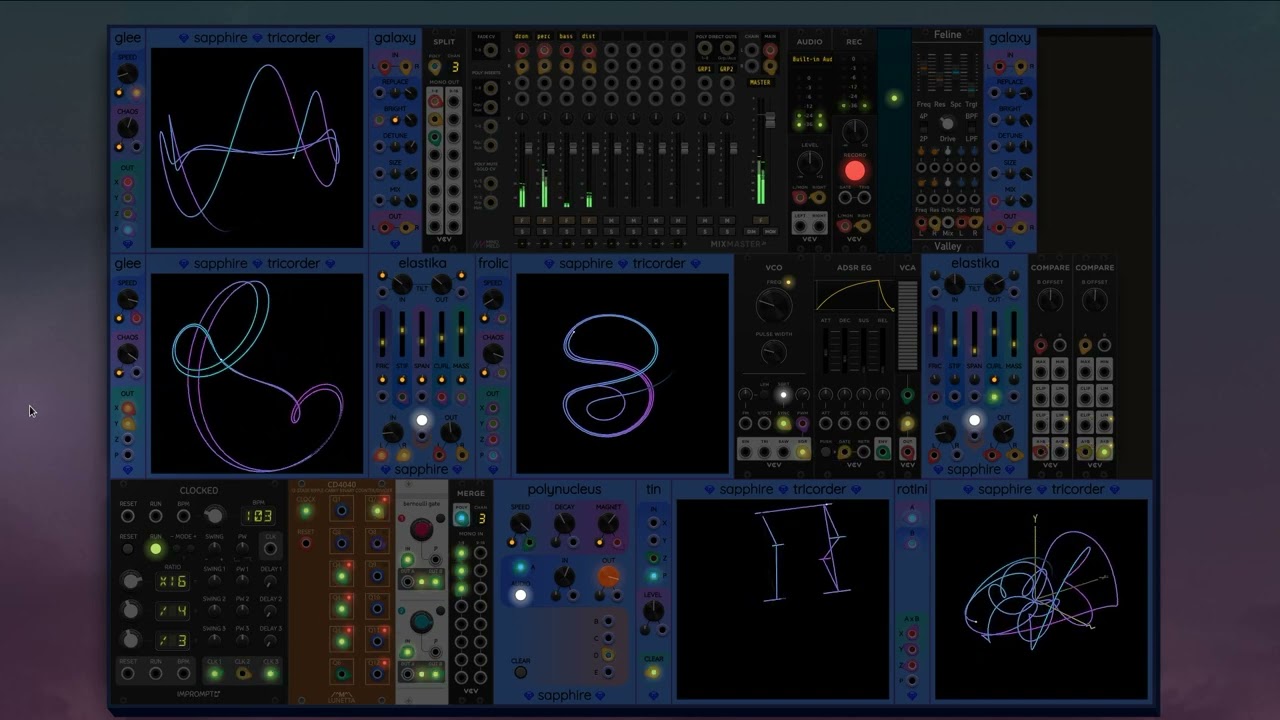This screenshot has width=1280, height=720.
Task: Toggle solo on MixMaster perc track
Action: [544, 231]
